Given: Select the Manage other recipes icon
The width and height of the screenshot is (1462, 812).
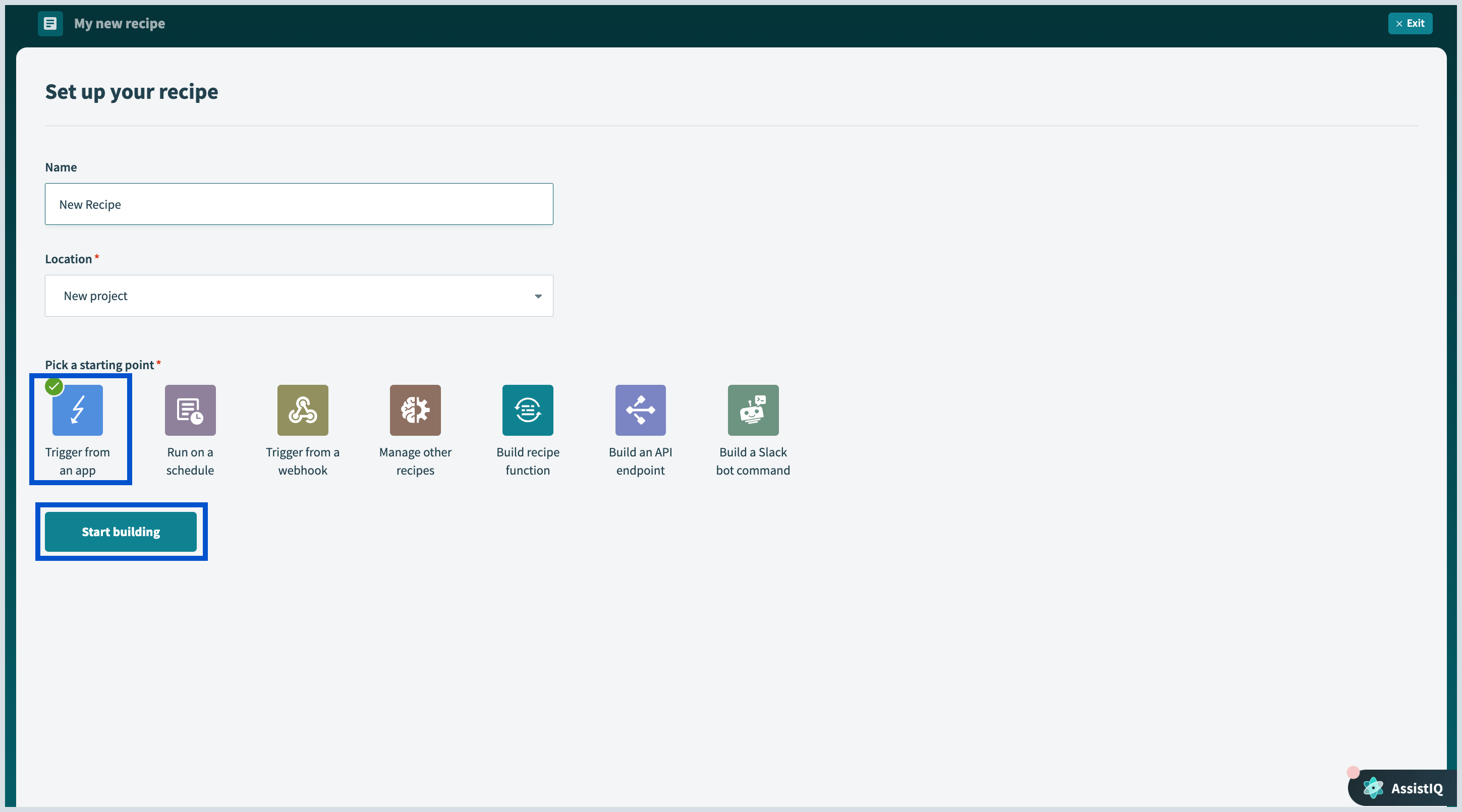Looking at the screenshot, I should point(415,410).
